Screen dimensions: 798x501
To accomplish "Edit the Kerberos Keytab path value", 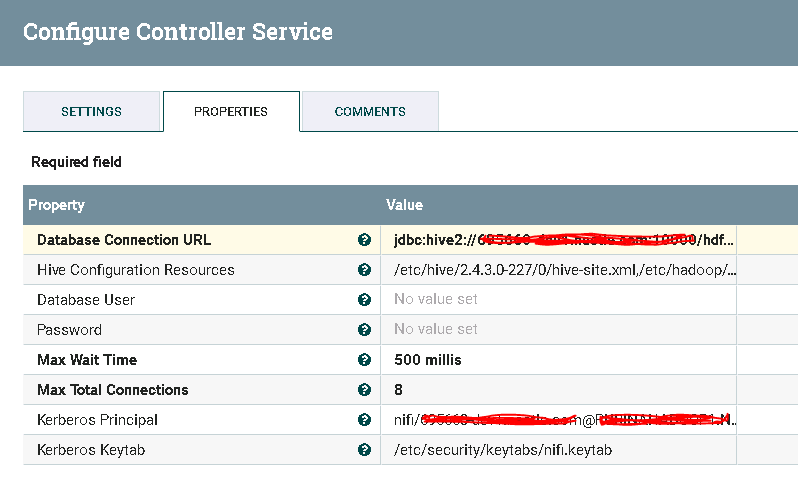I will coord(558,450).
